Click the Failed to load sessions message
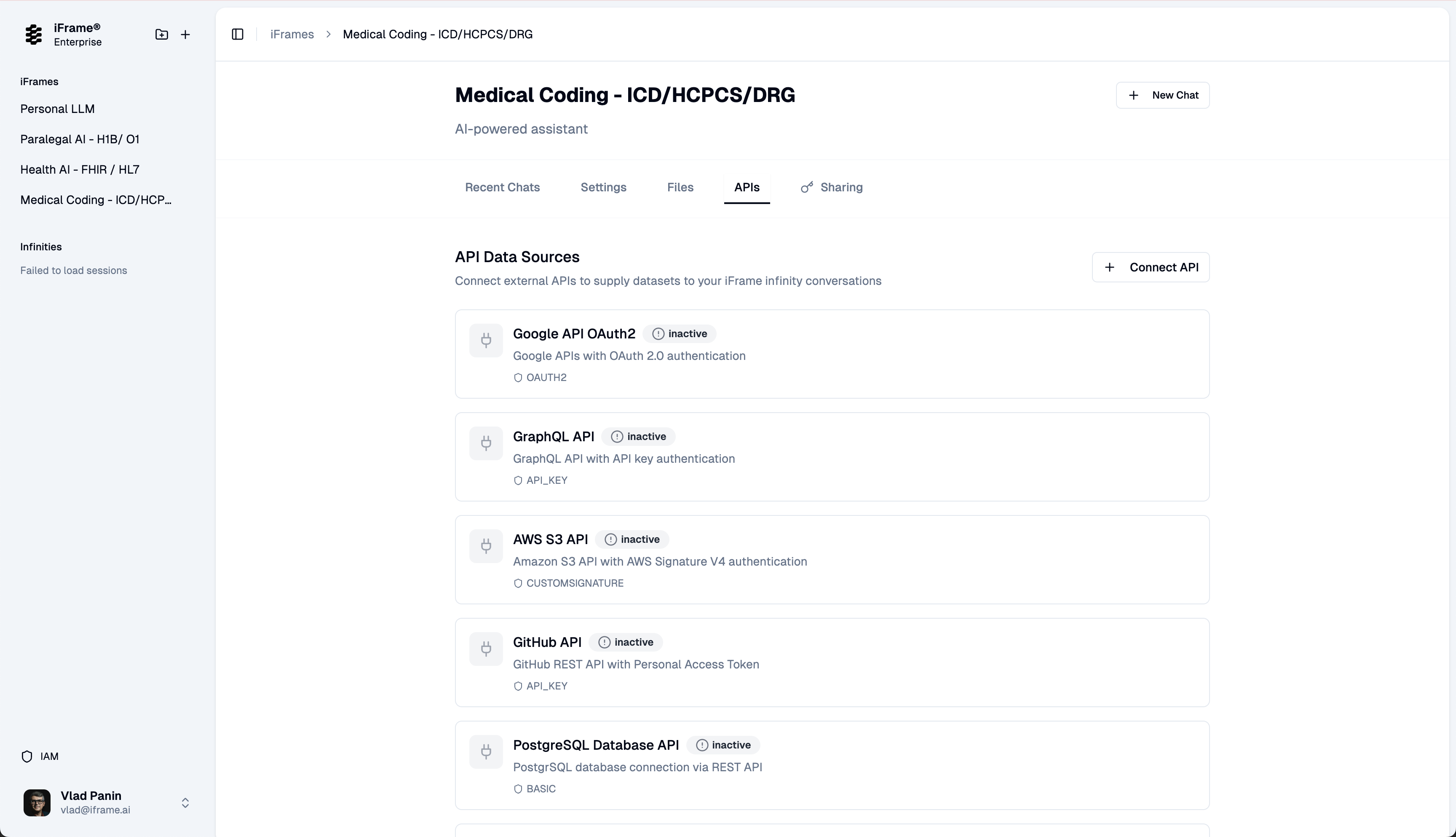 [x=74, y=271]
